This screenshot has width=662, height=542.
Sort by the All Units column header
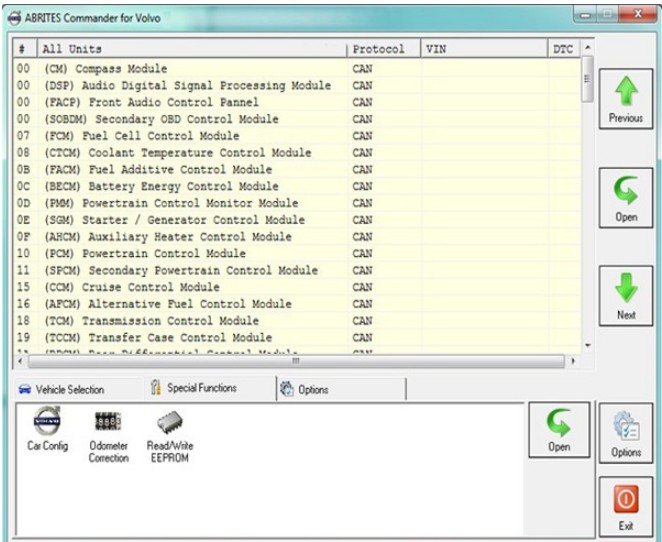pyautogui.click(x=192, y=49)
